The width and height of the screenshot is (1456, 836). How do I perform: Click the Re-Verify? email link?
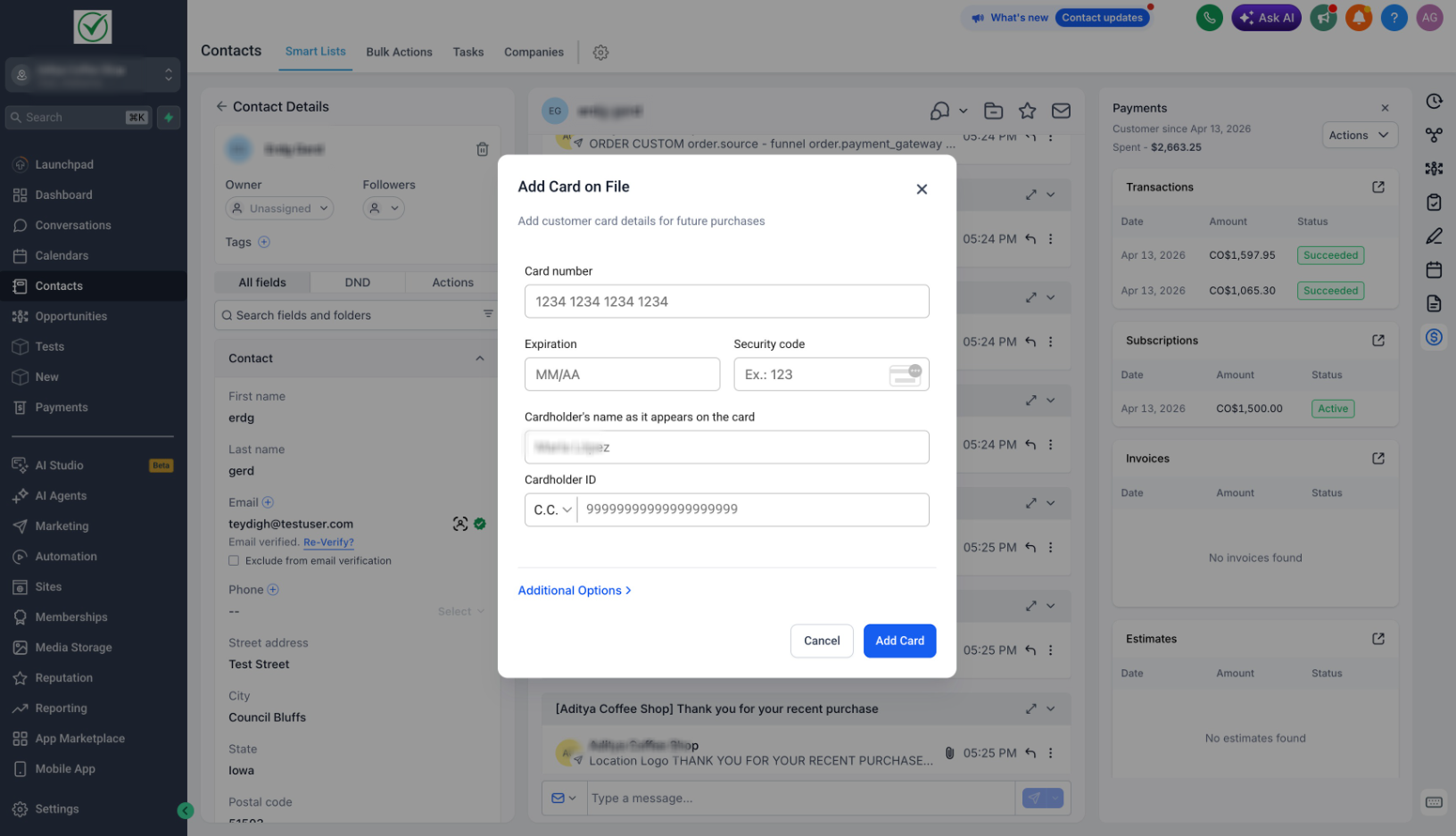click(328, 542)
